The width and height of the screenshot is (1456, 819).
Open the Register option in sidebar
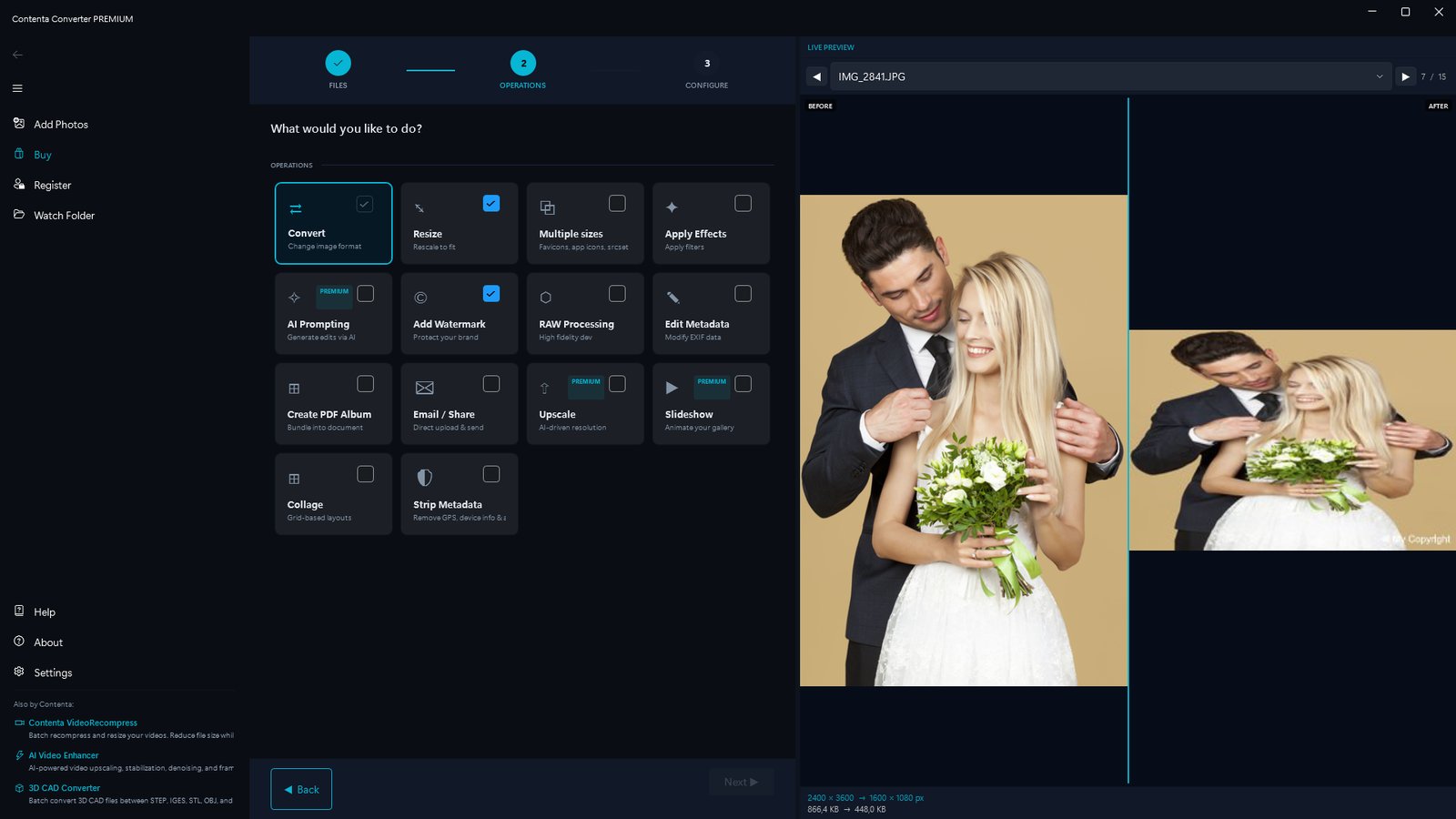point(52,185)
